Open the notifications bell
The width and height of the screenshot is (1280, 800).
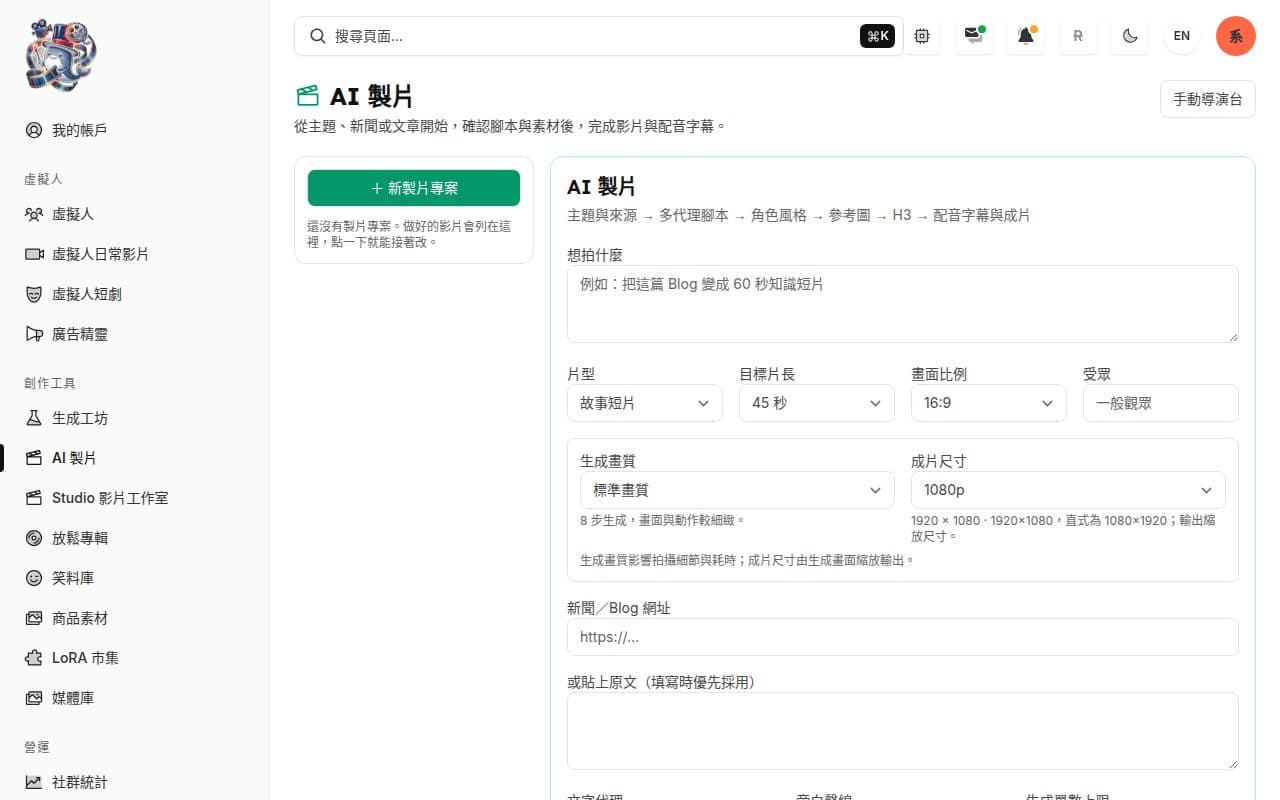click(1026, 36)
